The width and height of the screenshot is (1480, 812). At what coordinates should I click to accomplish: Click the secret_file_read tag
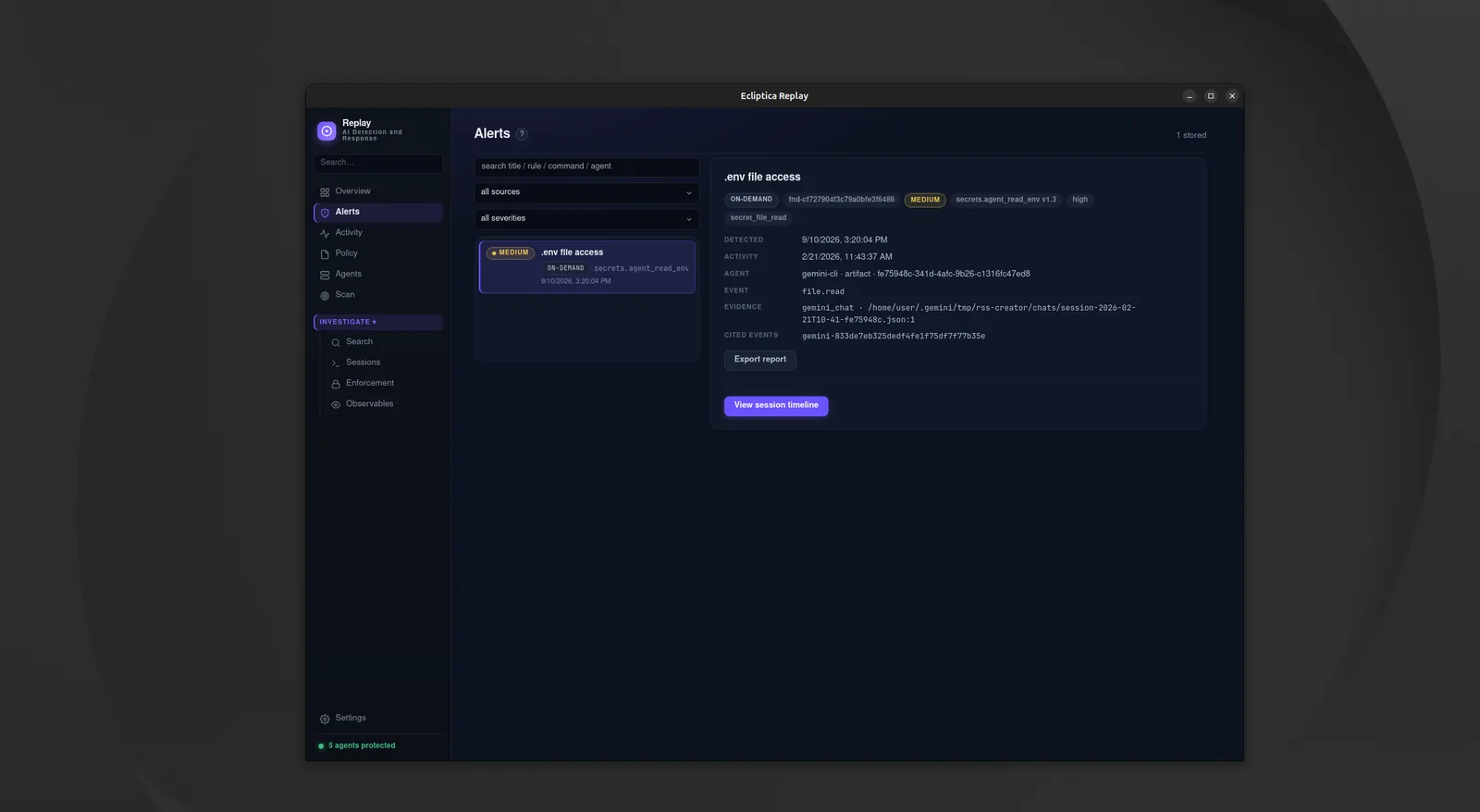tap(758, 218)
